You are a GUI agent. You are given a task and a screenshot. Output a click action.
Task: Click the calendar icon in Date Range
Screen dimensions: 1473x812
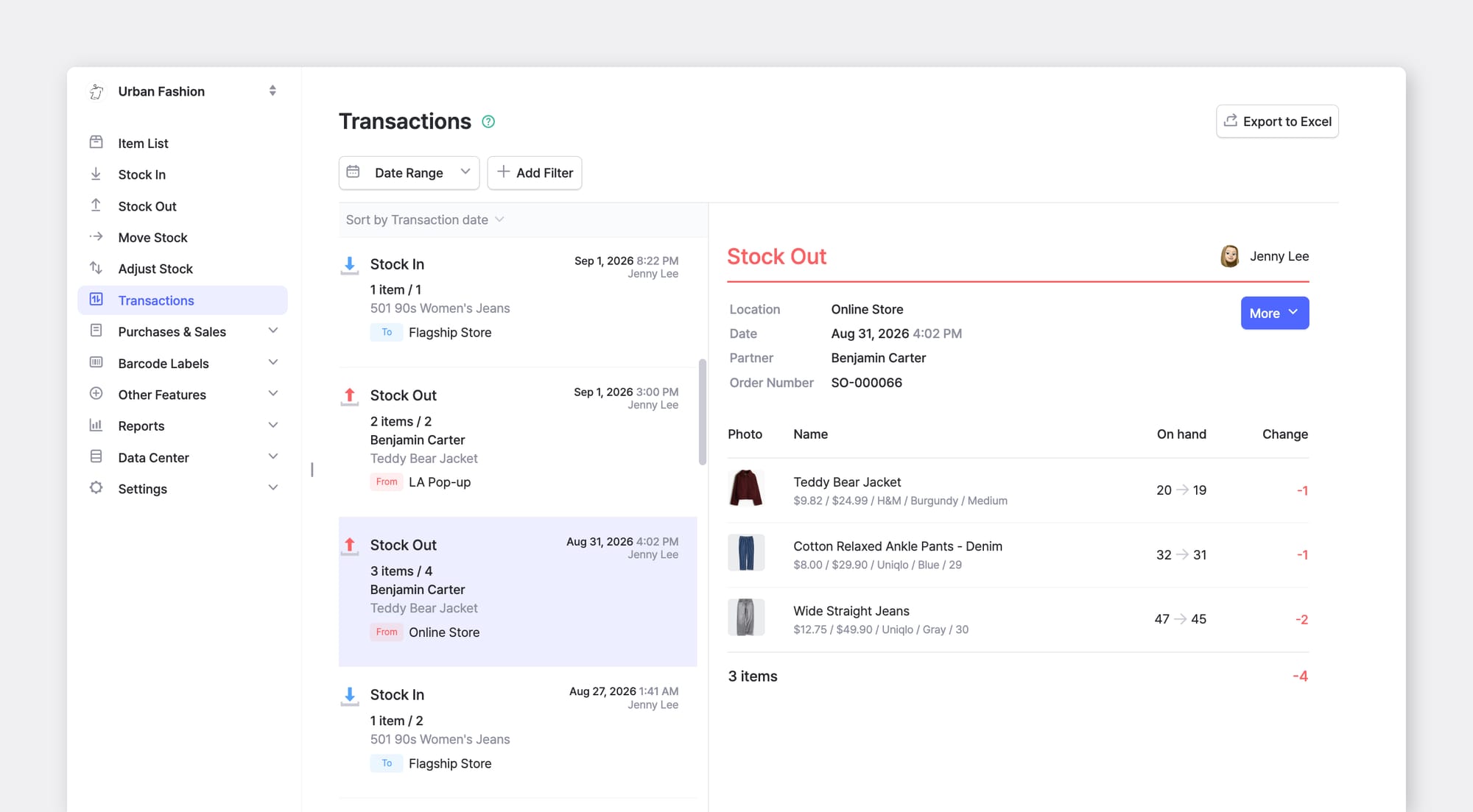coord(354,172)
